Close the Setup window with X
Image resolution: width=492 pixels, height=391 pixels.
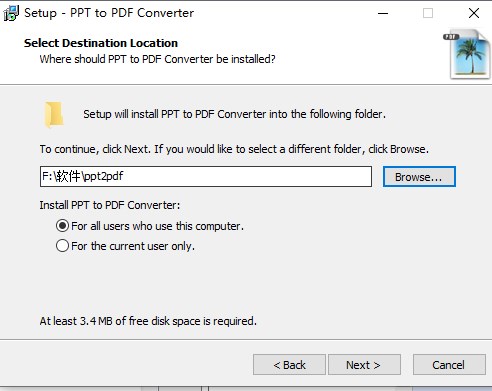point(474,13)
